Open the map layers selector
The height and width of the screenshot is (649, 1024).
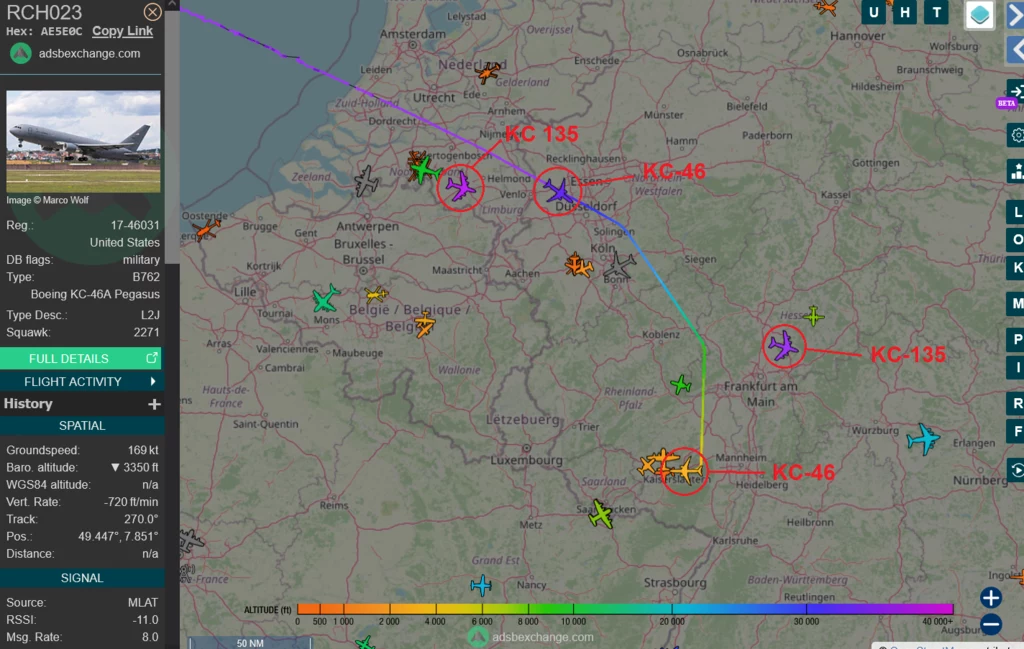coord(979,14)
